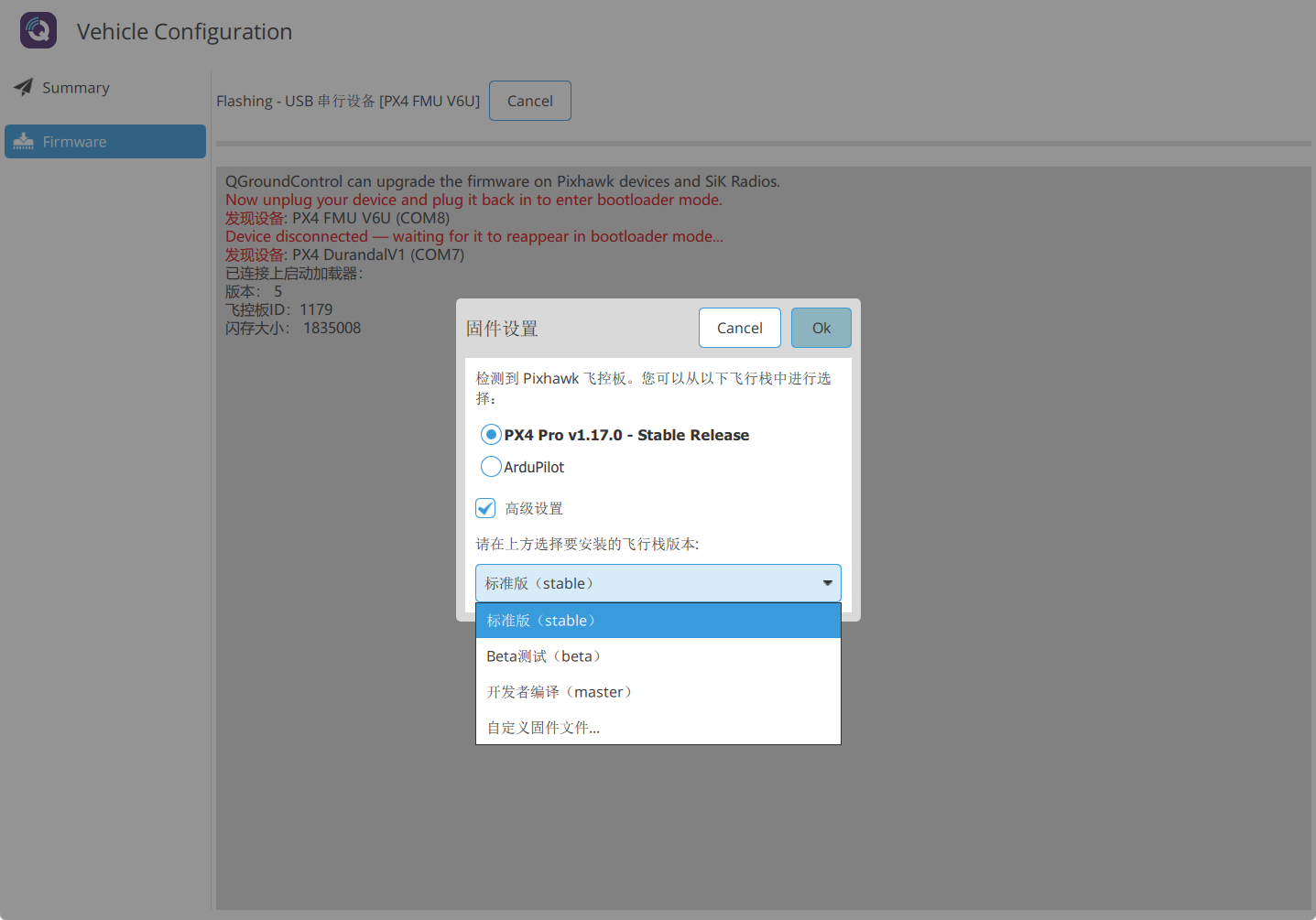Click the Vehicle Configuration title
The height and width of the screenshot is (920, 1316).
[185, 31]
